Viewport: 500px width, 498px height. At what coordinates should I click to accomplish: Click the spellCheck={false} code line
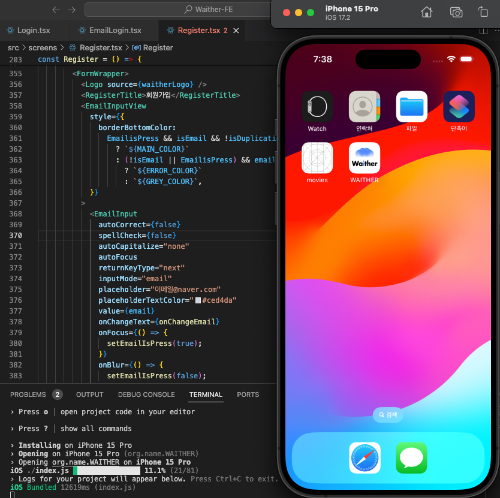[137, 235]
